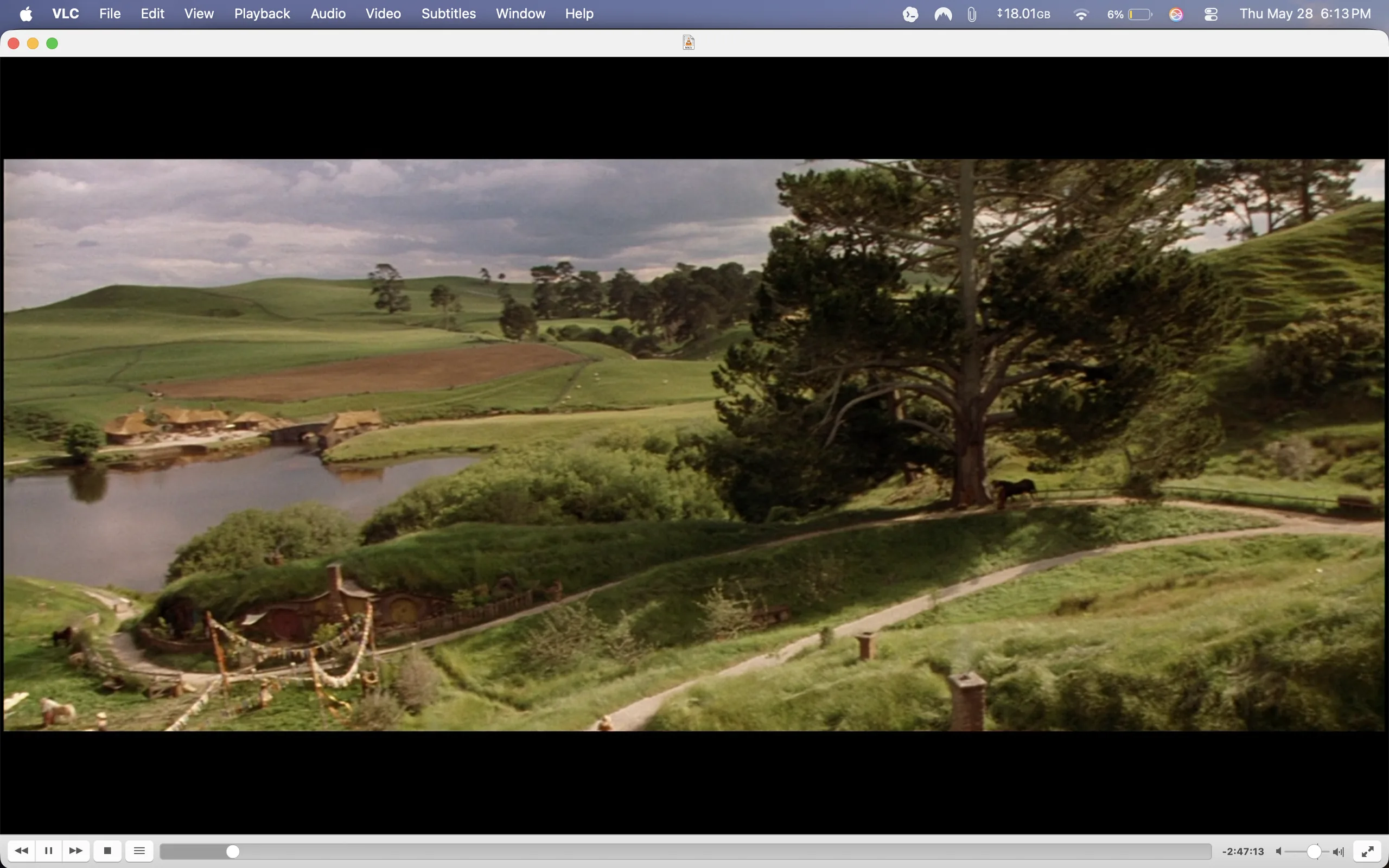This screenshot has height=868, width=1389.
Task: Open the View menu
Action: [199, 14]
